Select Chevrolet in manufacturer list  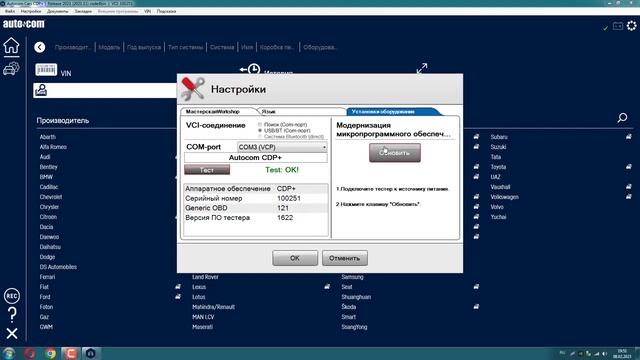point(51,197)
